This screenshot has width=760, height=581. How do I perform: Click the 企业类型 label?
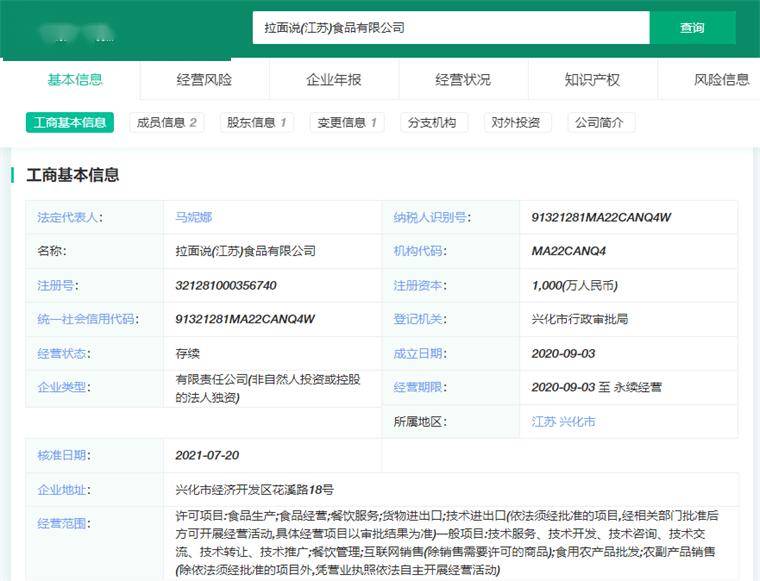(63, 387)
